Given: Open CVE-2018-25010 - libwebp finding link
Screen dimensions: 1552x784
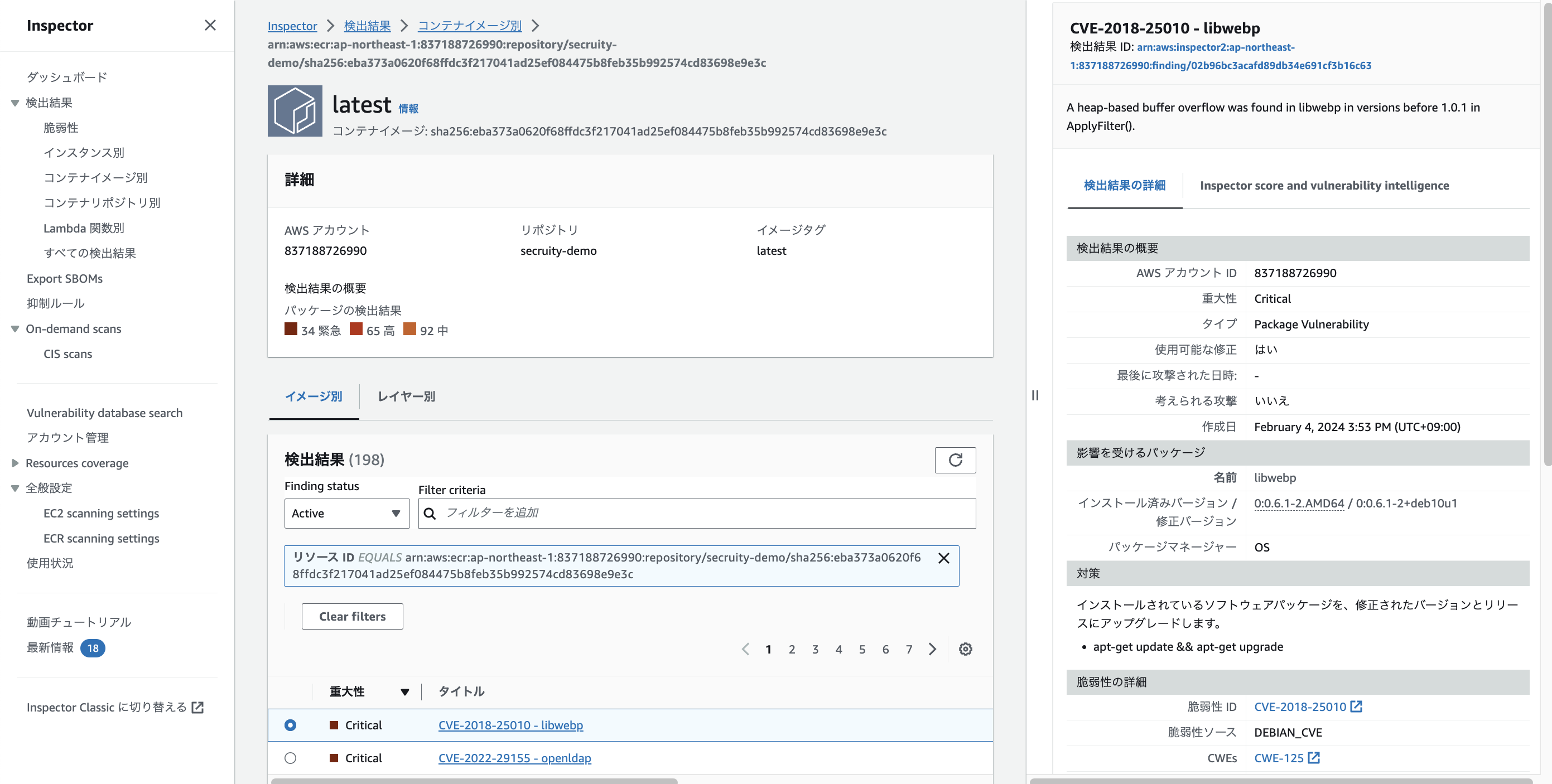Looking at the screenshot, I should click(511, 725).
